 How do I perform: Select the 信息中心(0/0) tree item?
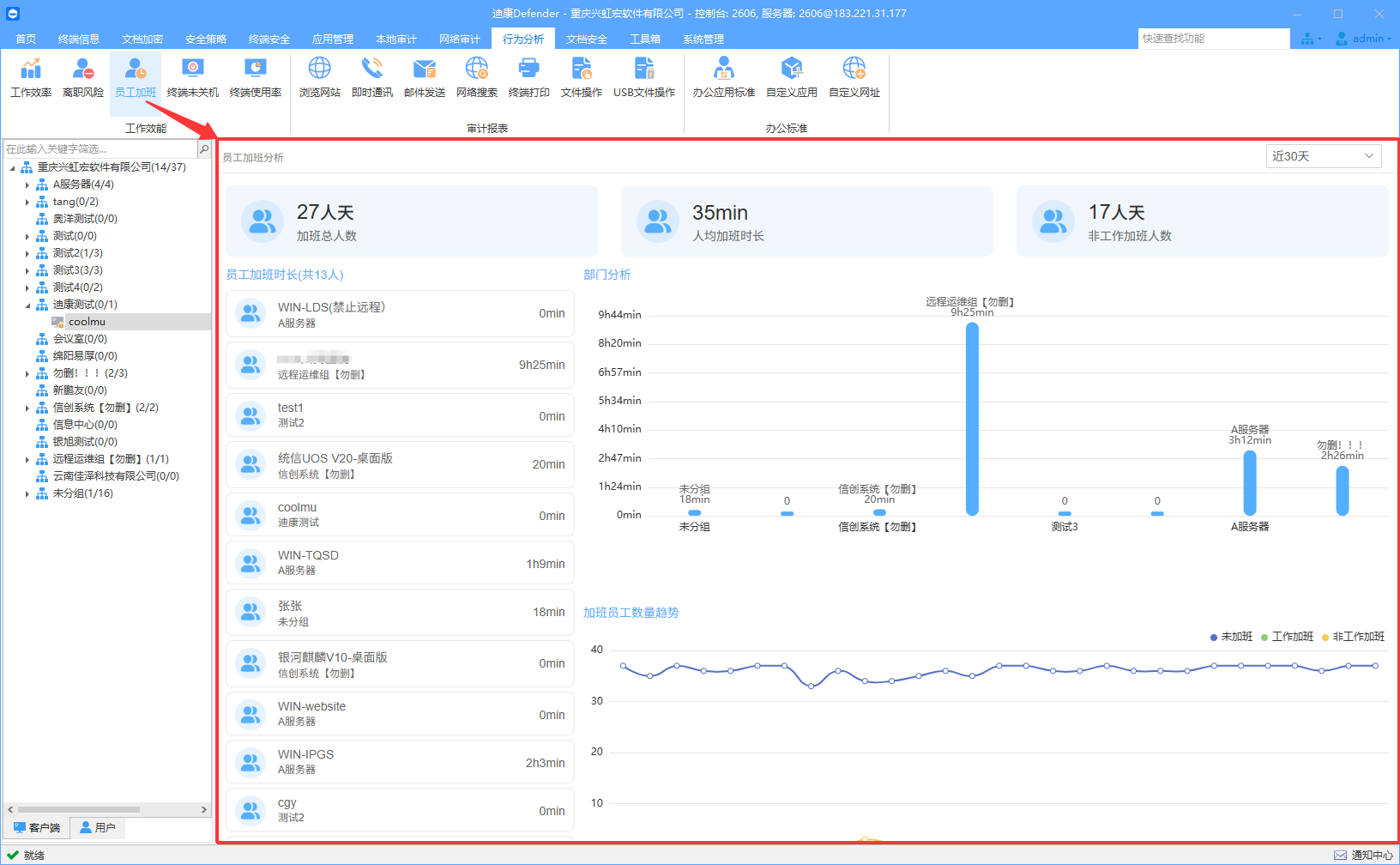(x=85, y=425)
